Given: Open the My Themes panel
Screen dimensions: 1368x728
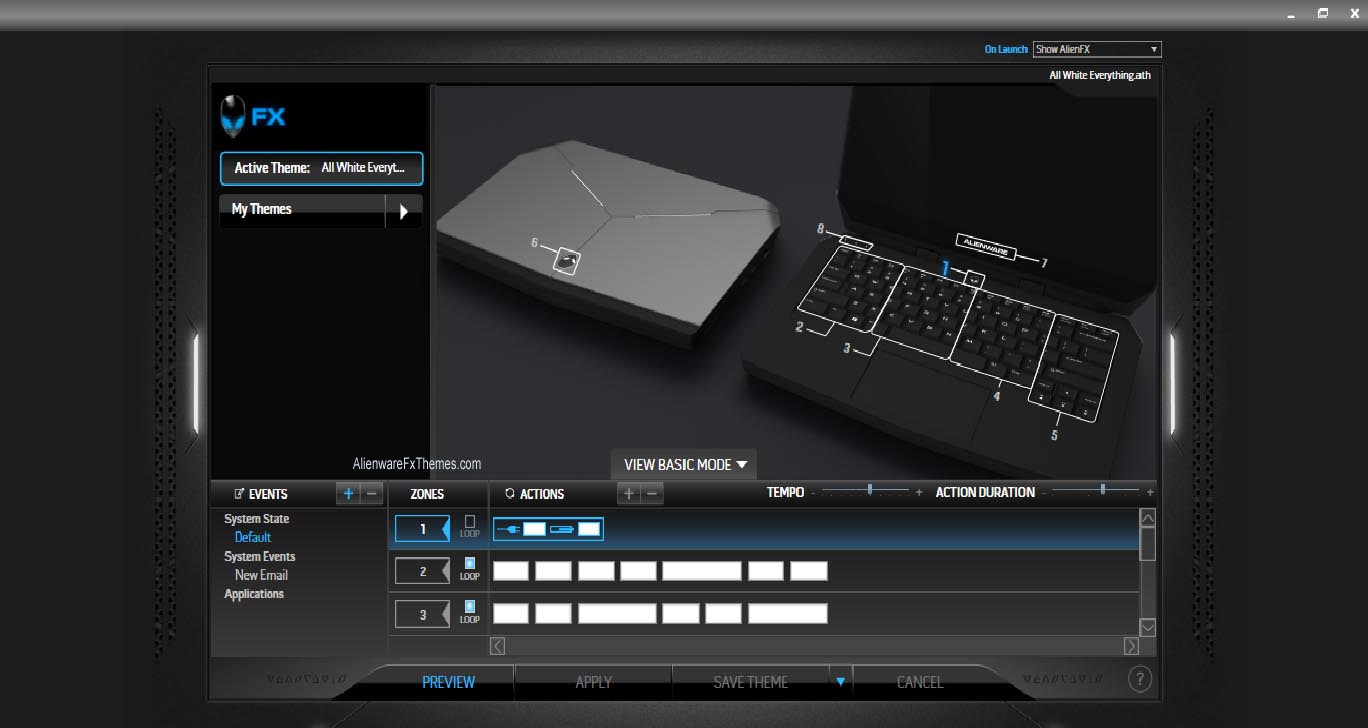Looking at the screenshot, I should 302,210.
